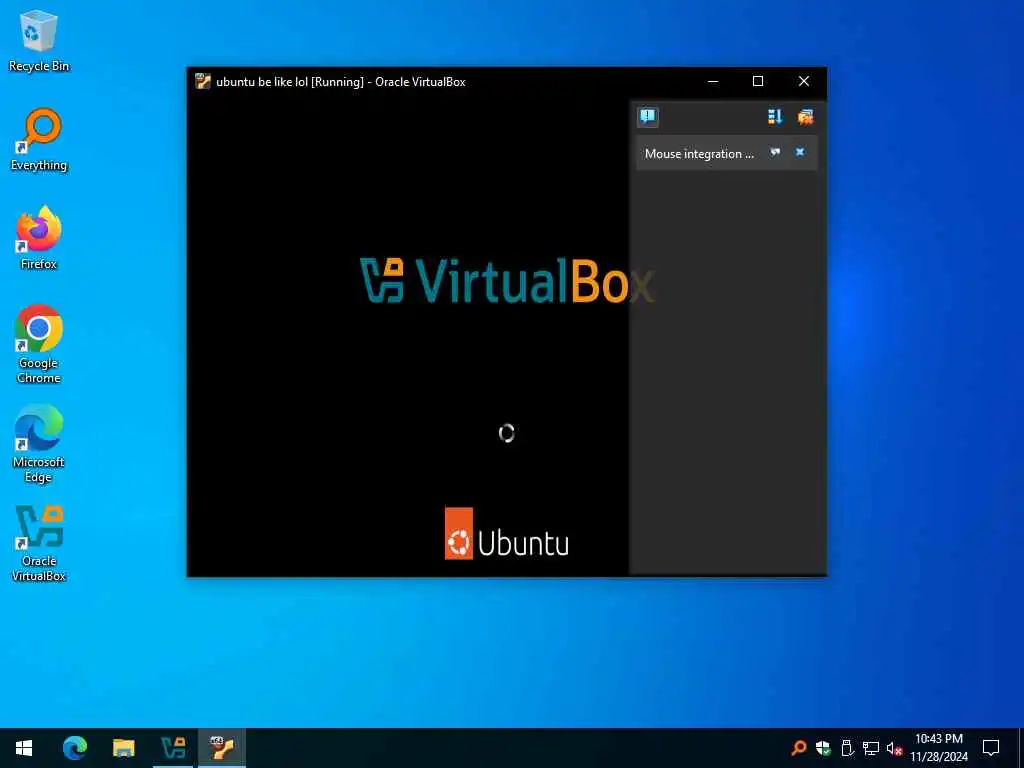The height and width of the screenshot is (768, 1024).
Task: Select the Microsoft Edge desktop shortcut
Action: [x=39, y=443]
